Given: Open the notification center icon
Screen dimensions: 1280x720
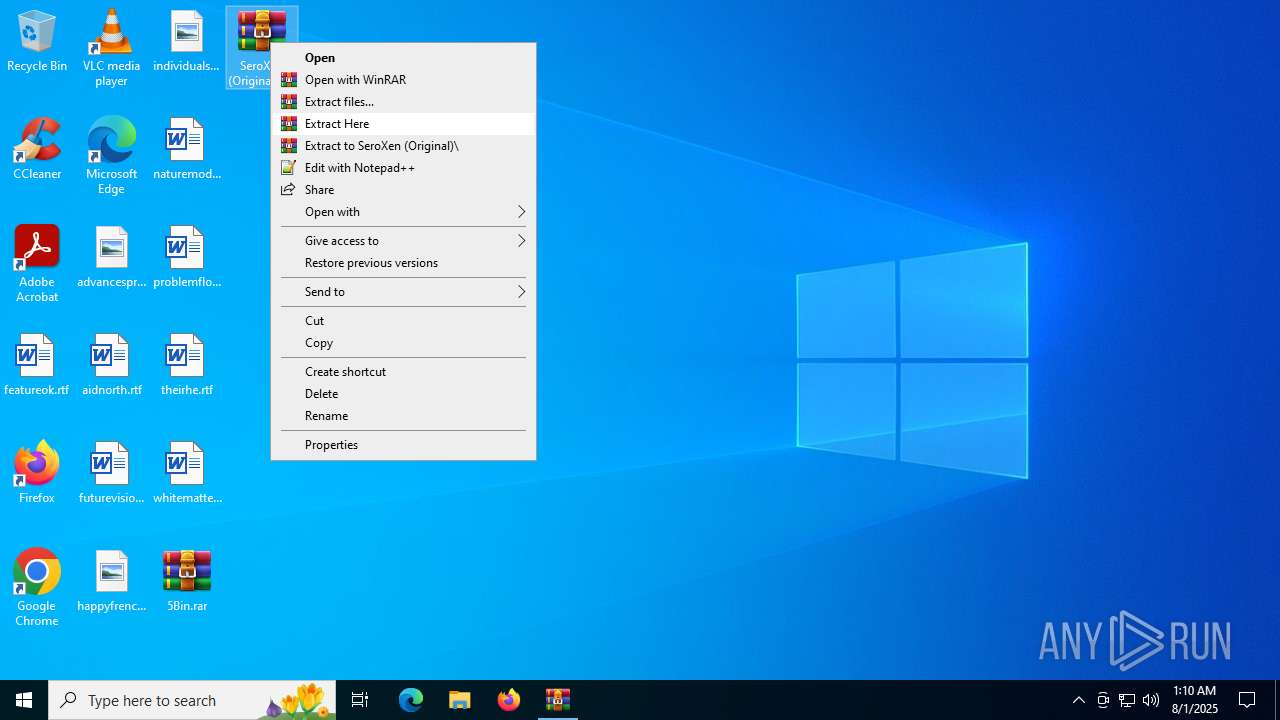Looking at the screenshot, I should pos(1248,700).
